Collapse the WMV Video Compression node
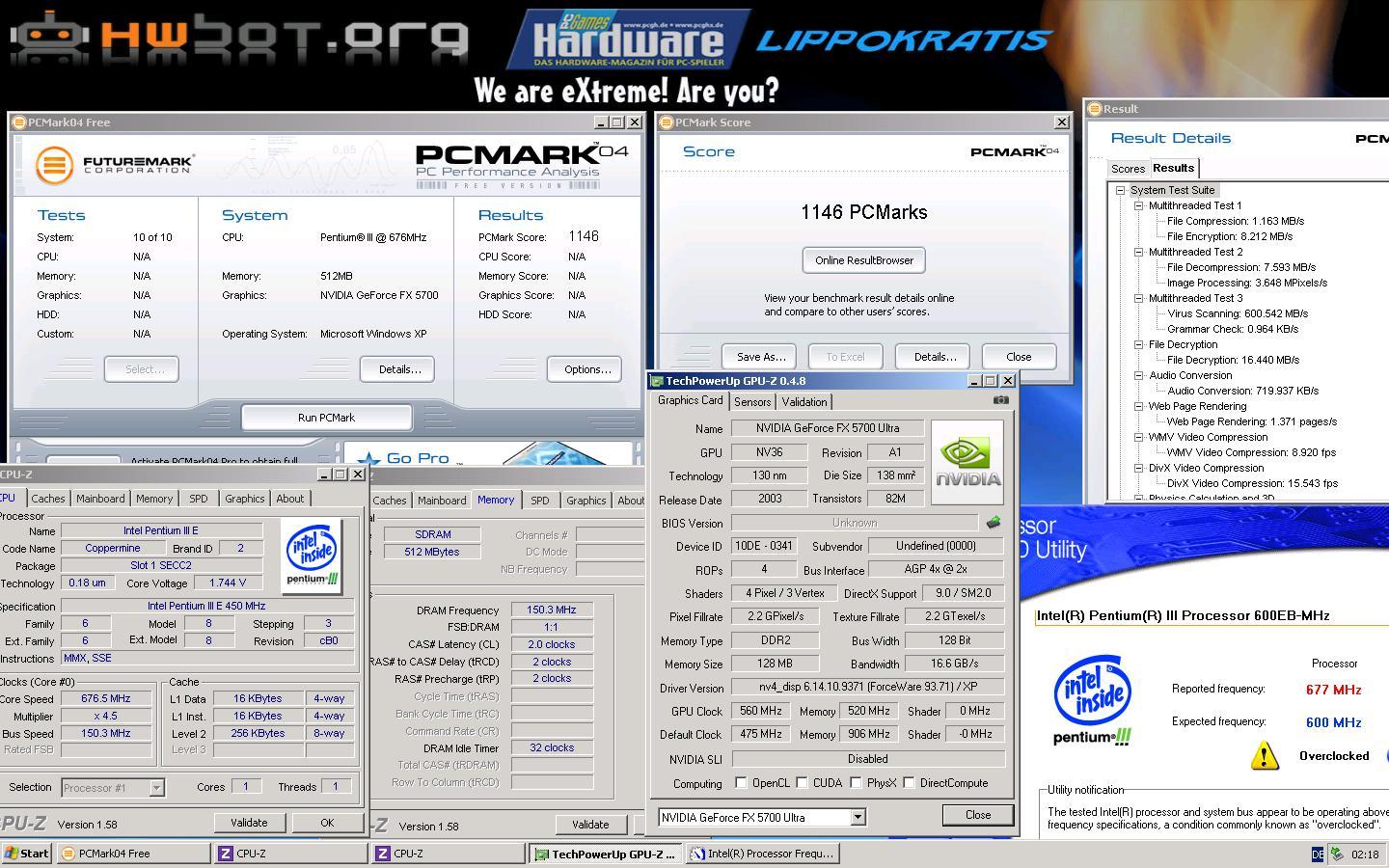 click(x=1139, y=437)
